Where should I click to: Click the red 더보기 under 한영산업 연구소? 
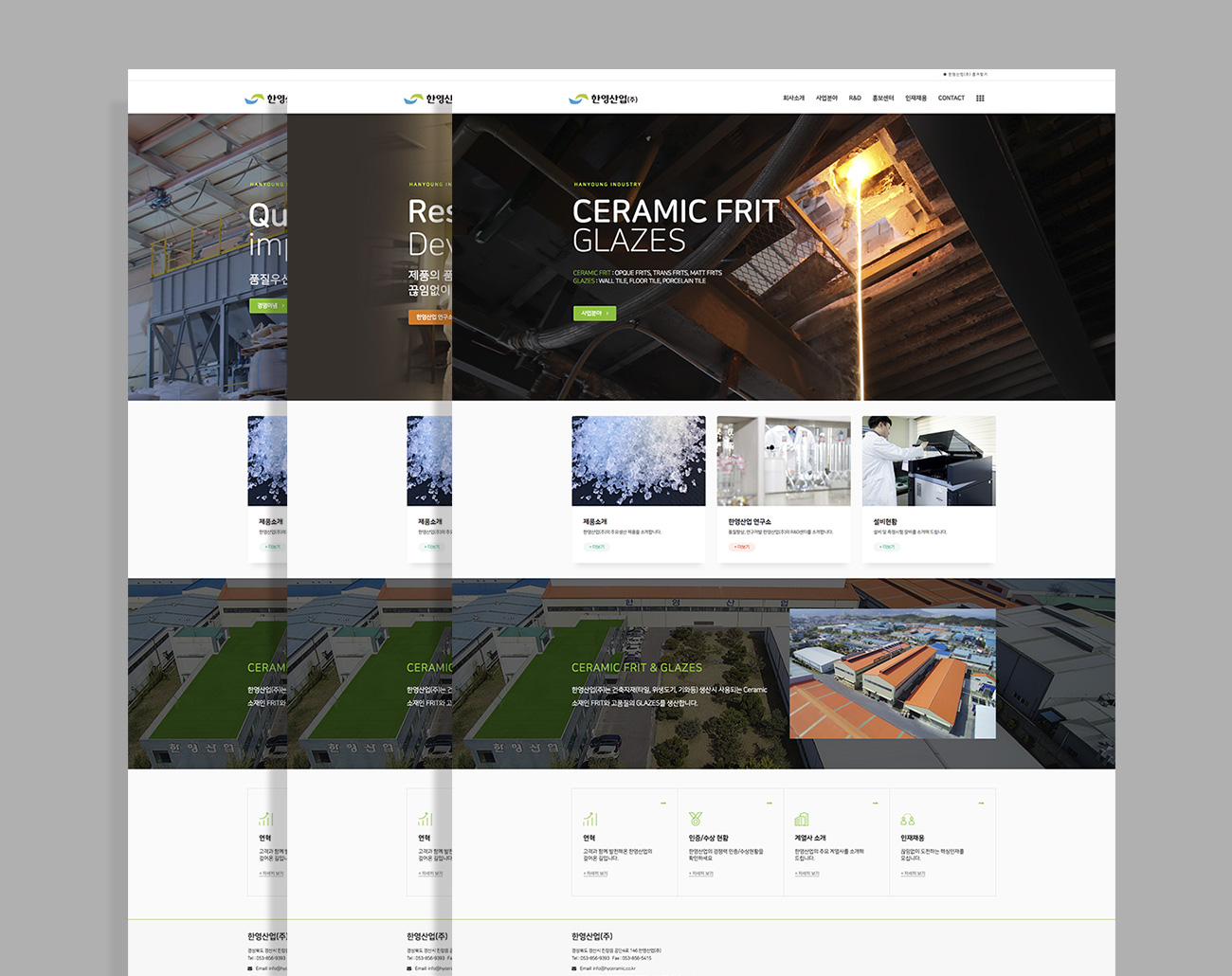[x=742, y=547]
